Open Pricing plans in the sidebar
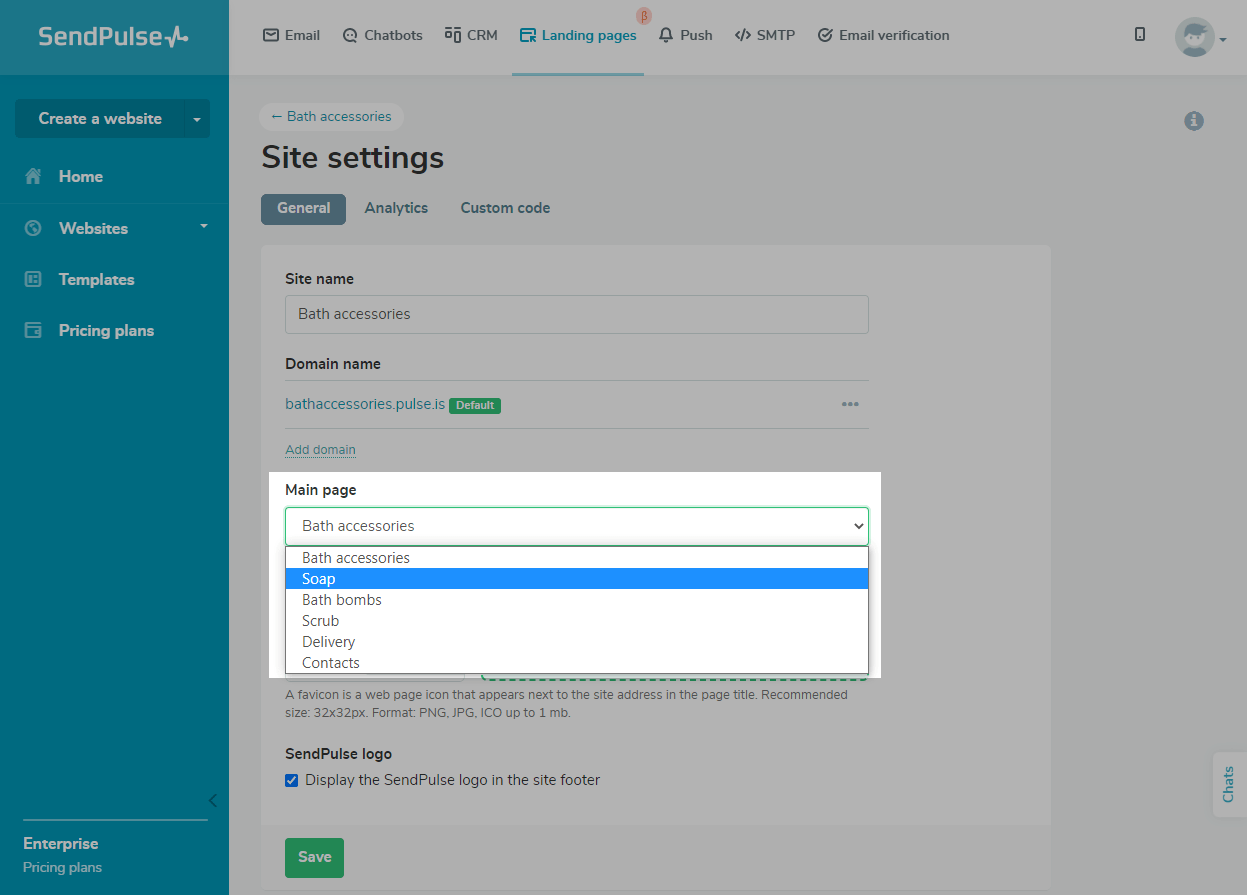 coord(106,330)
